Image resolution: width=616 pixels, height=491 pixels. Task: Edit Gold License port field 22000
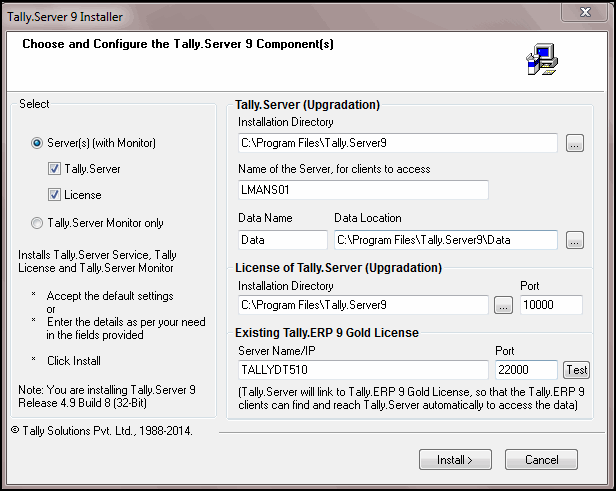point(526,370)
